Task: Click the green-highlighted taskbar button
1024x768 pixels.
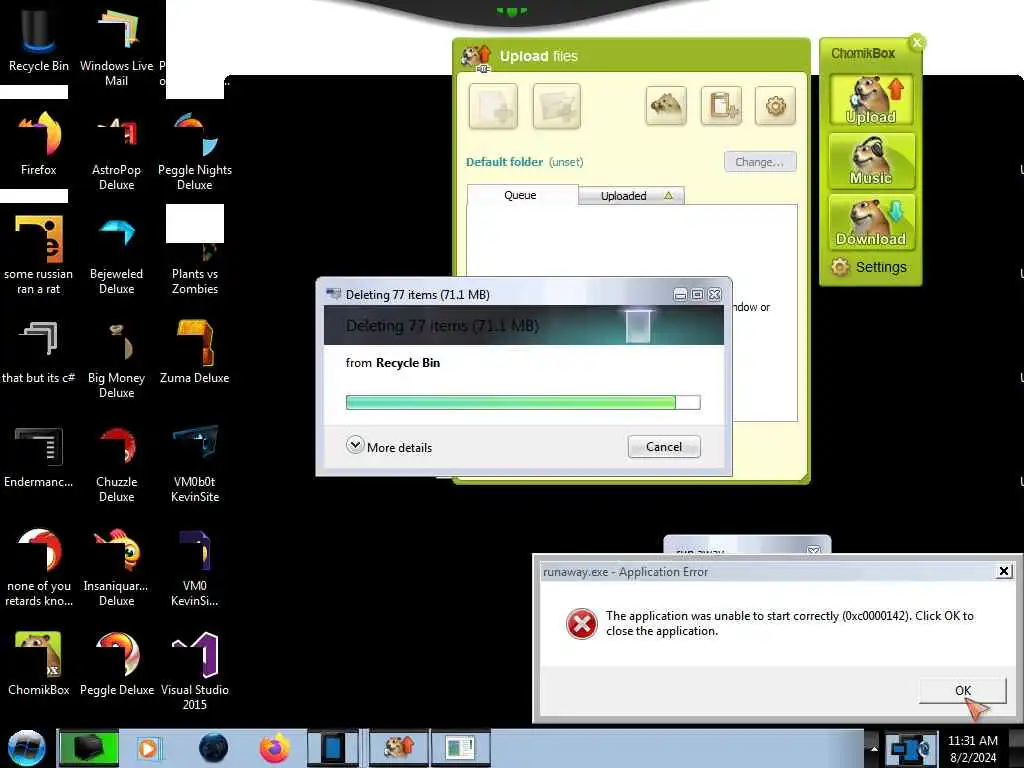Action: 89,748
